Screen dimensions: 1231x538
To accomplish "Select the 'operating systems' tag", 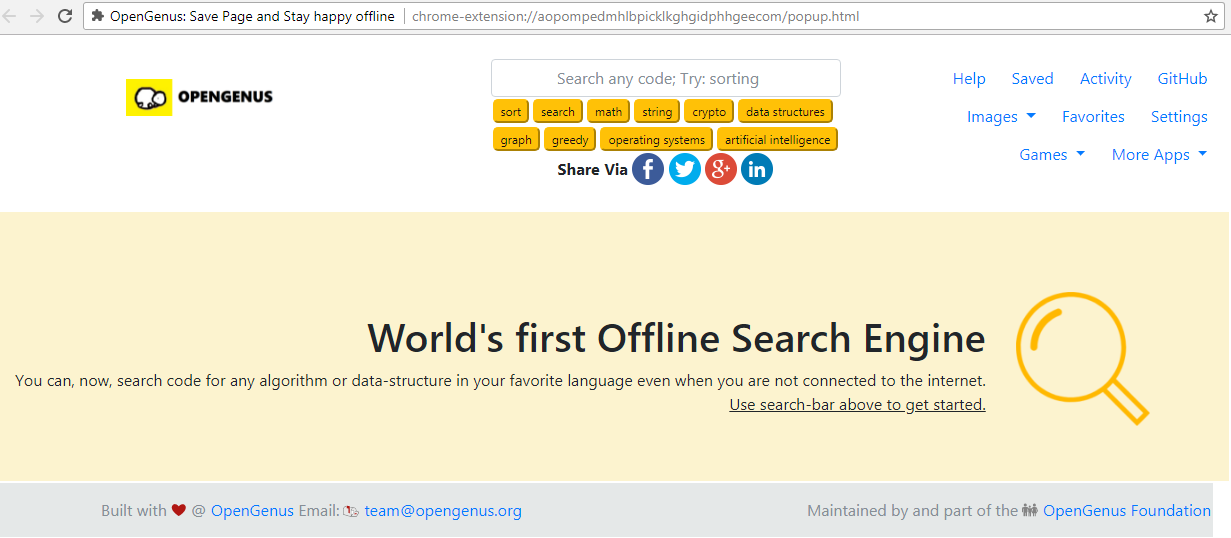I will pyautogui.click(x=657, y=140).
